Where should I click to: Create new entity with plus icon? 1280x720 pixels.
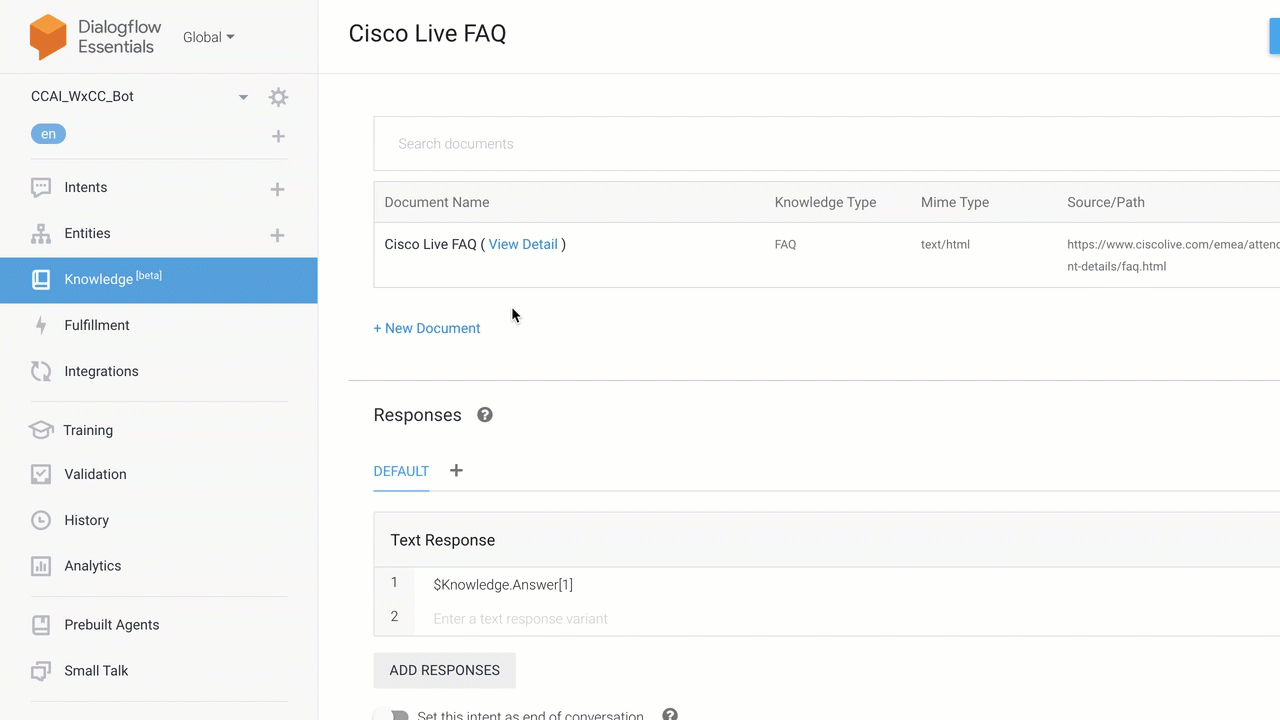click(277, 235)
